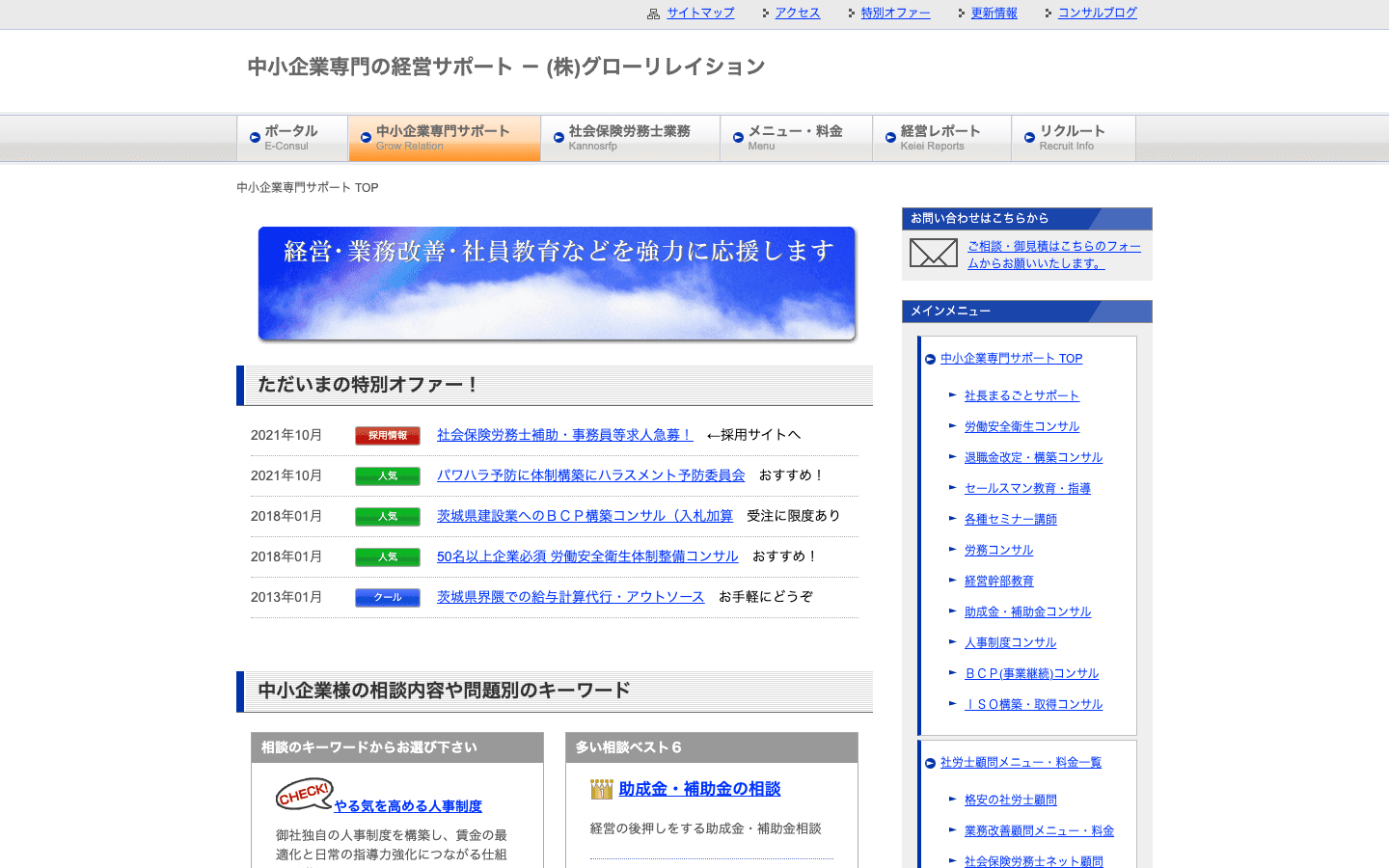Select the 中小企業専門サポート nav tab
This screenshot has width=1389, height=868.
click(445, 138)
